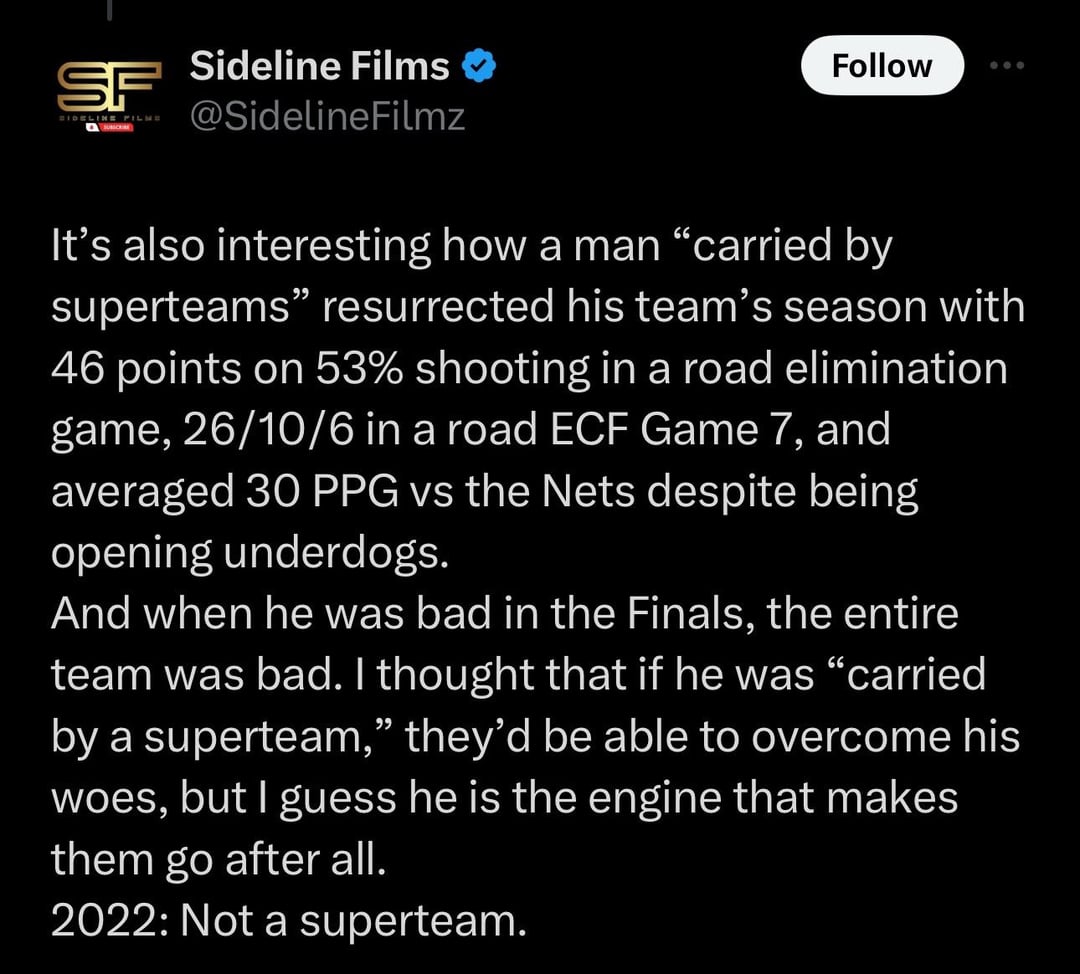Click the "them go after all." text

[x=217, y=858]
